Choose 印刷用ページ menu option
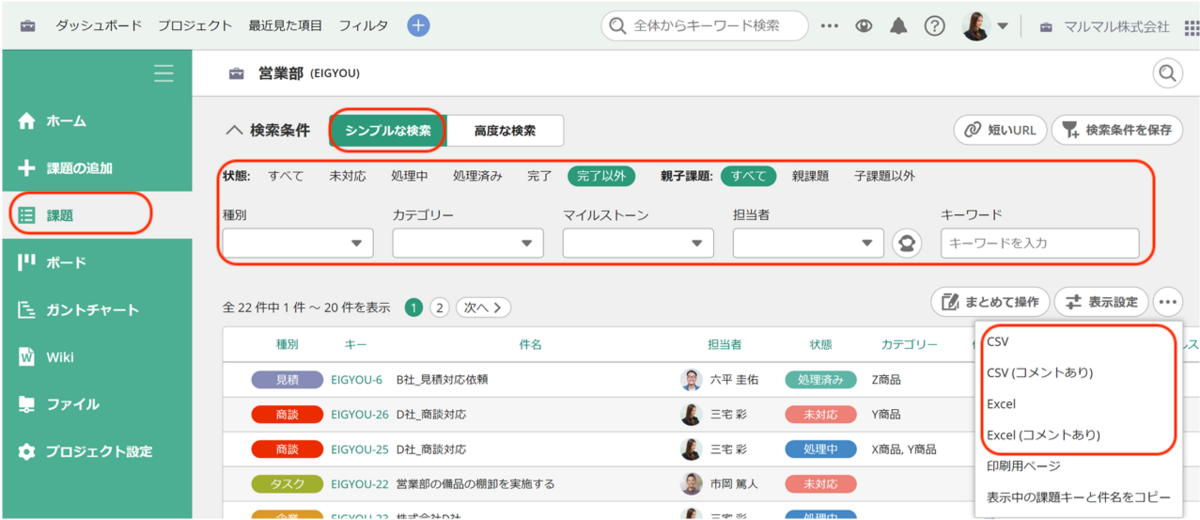This screenshot has width=1200, height=520. (x=1023, y=466)
